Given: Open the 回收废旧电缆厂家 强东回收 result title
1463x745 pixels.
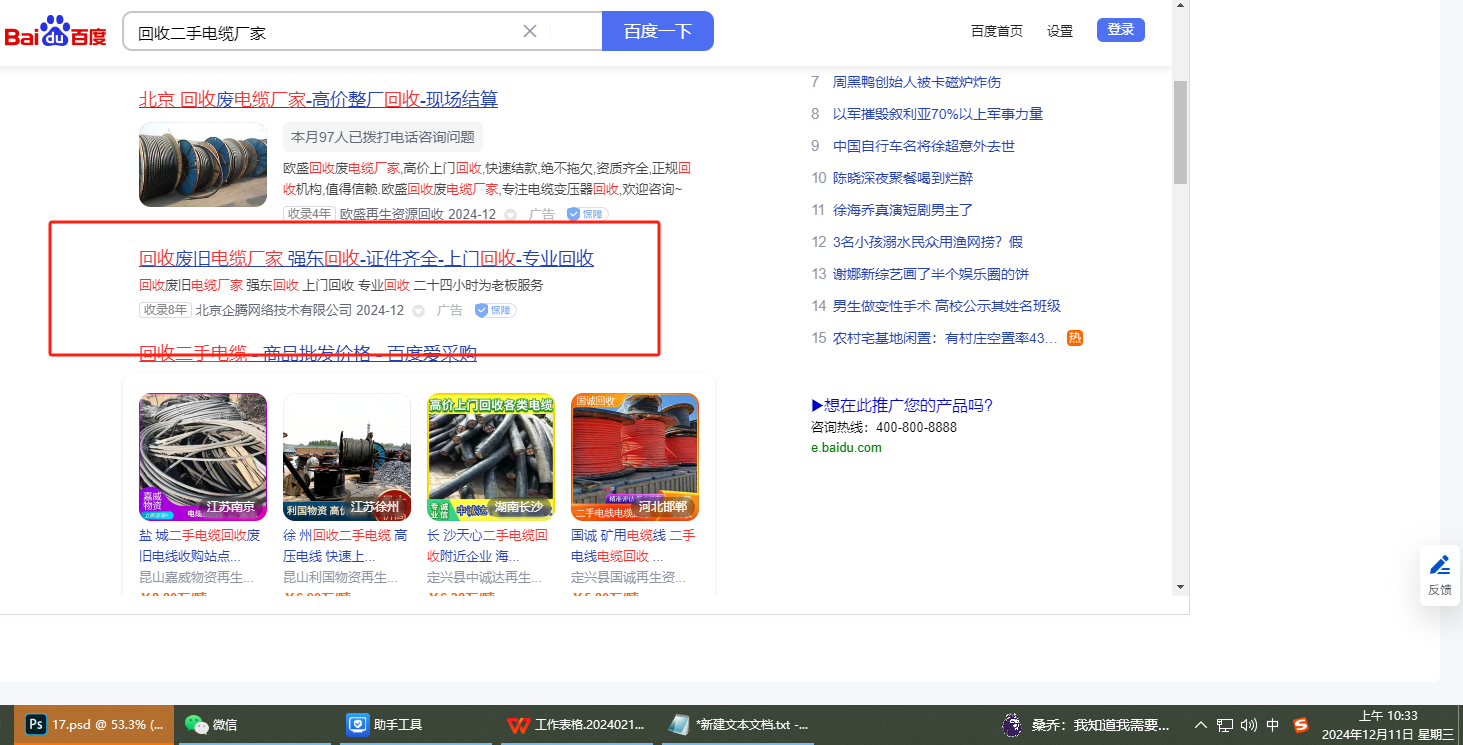Looking at the screenshot, I should [x=366, y=258].
